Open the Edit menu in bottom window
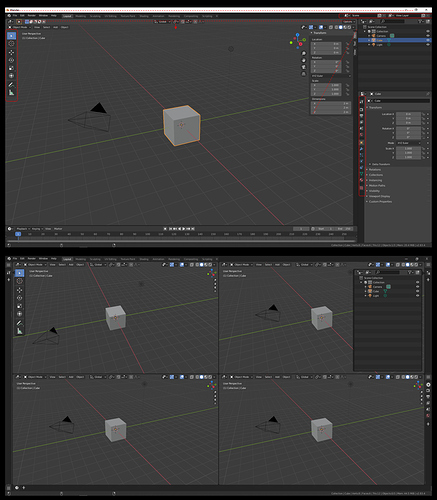The image size is (437, 500). (x=22, y=259)
